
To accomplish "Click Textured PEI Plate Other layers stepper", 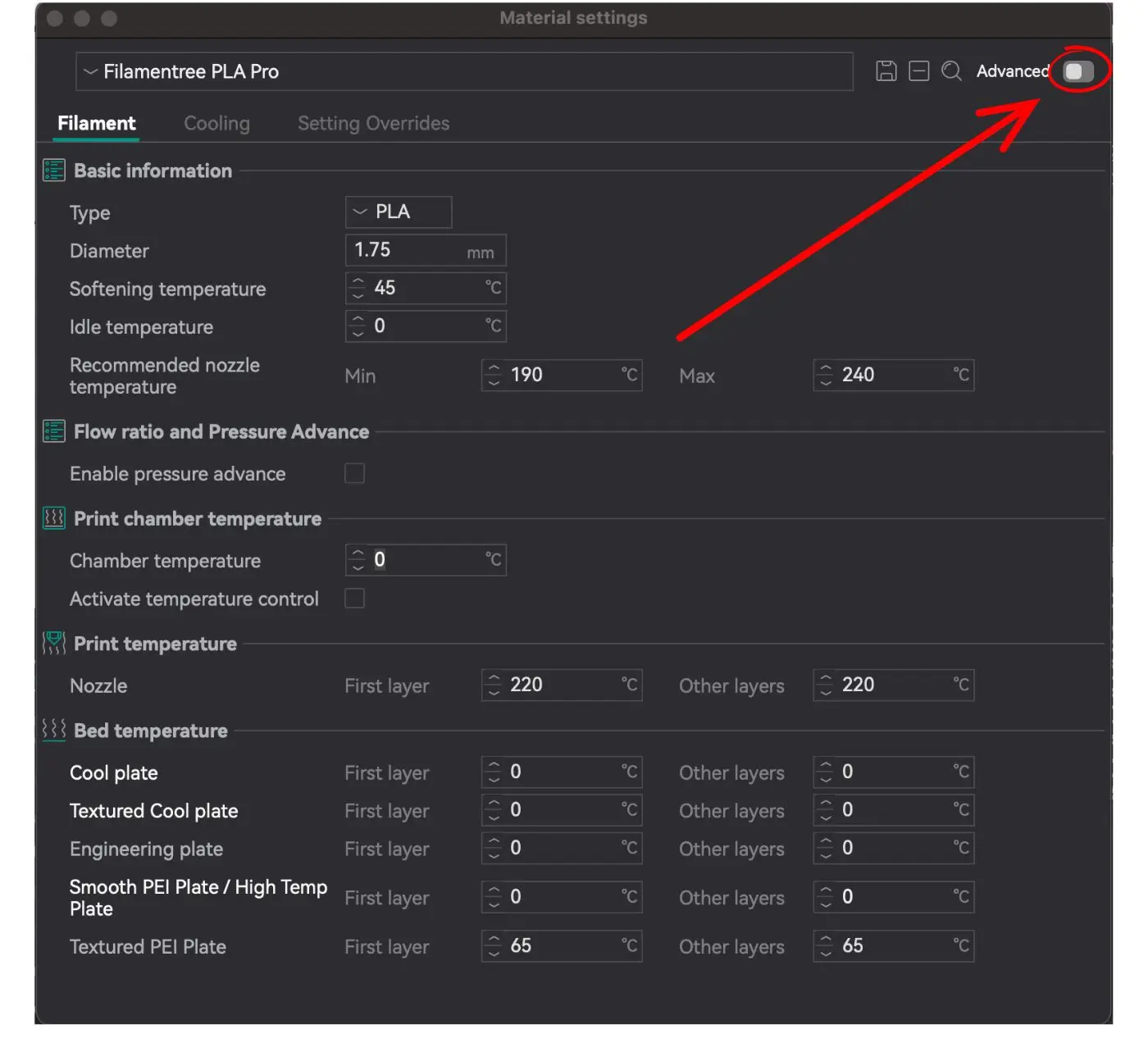I will click(x=826, y=945).
